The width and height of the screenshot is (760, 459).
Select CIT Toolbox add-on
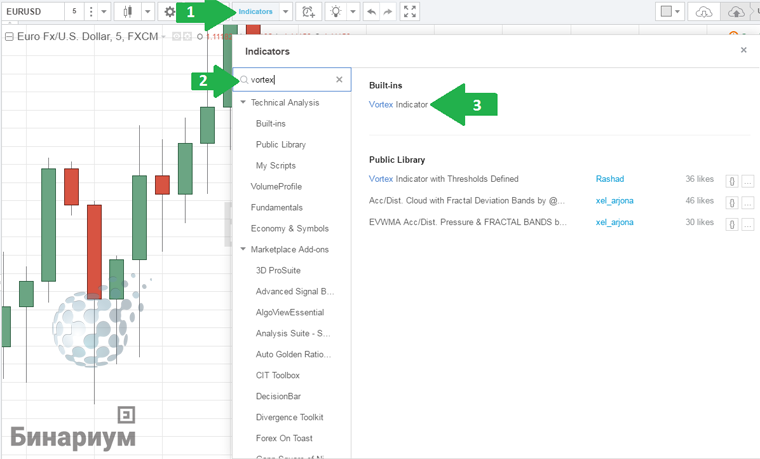[277, 375]
